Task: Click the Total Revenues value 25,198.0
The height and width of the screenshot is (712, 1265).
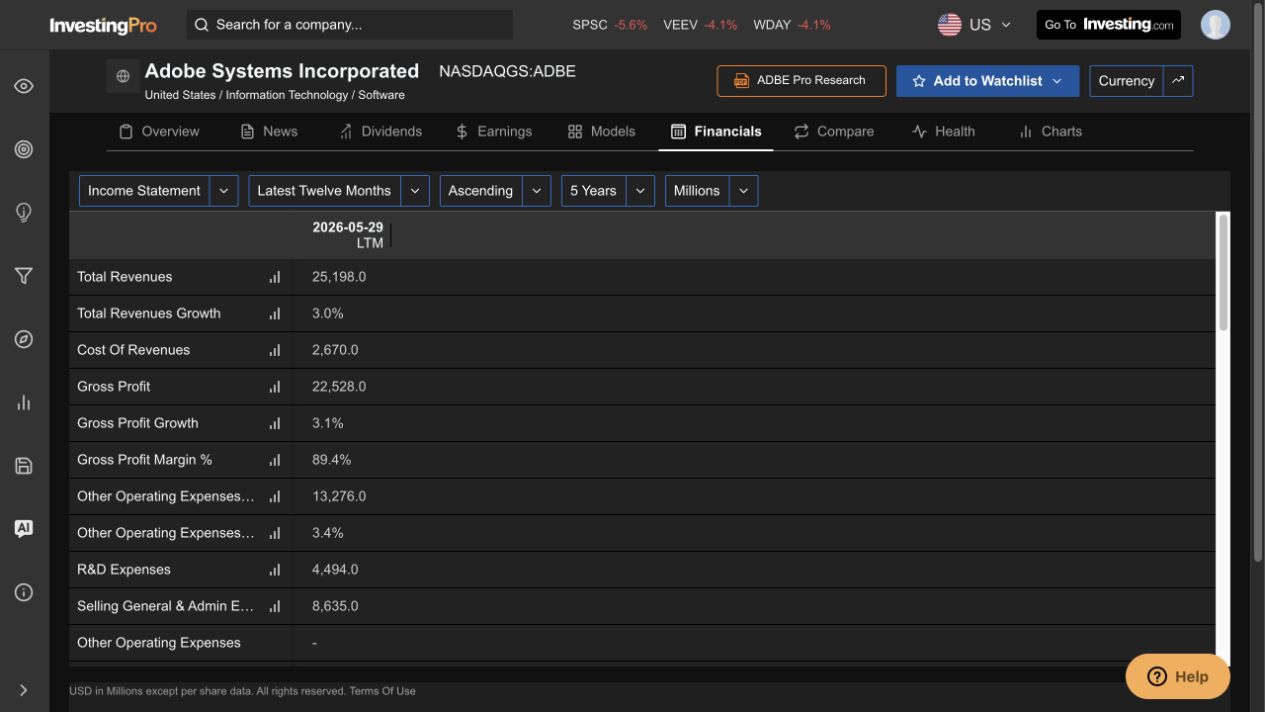Action: (x=339, y=277)
